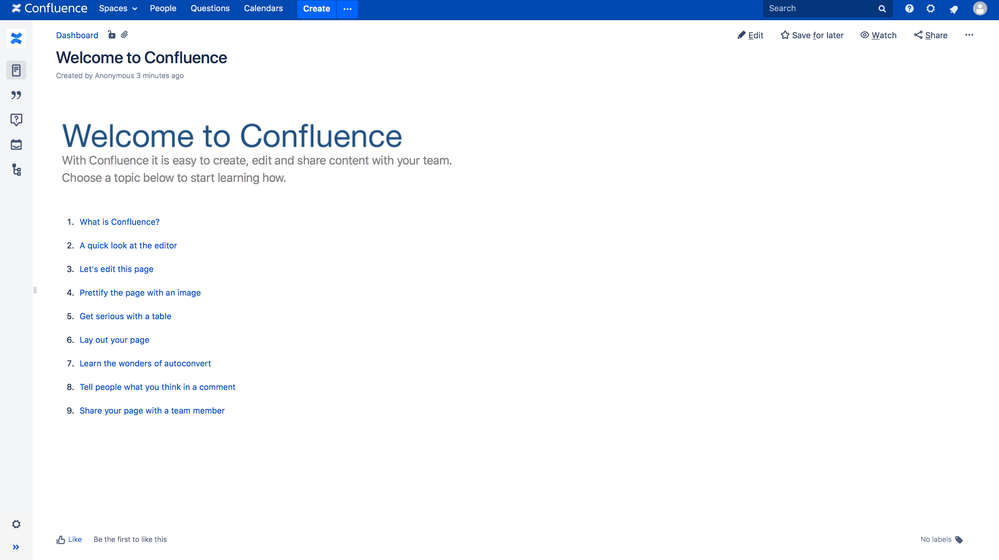Screen dimensions: 999x560
Task: Click the attachments paperclip icon
Action: pyautogui.click(x=124, y=35)
